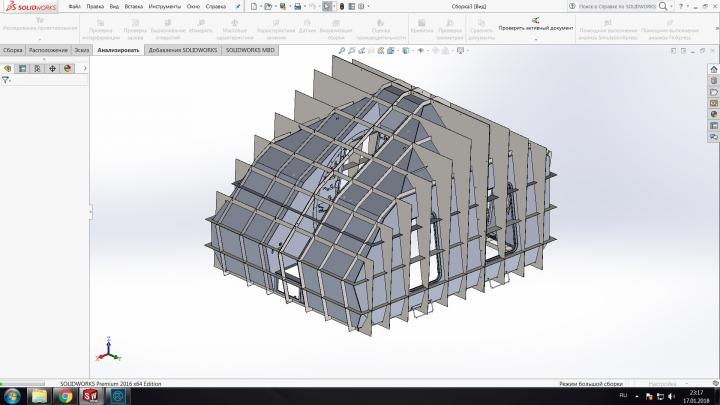
Task: Open the Инструменты menu
Action: pyautogui.click(x=164, y=6)
